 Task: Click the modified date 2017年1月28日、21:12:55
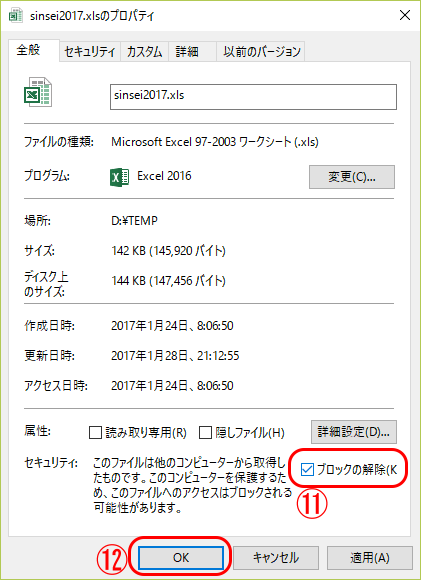coord(175,356)
